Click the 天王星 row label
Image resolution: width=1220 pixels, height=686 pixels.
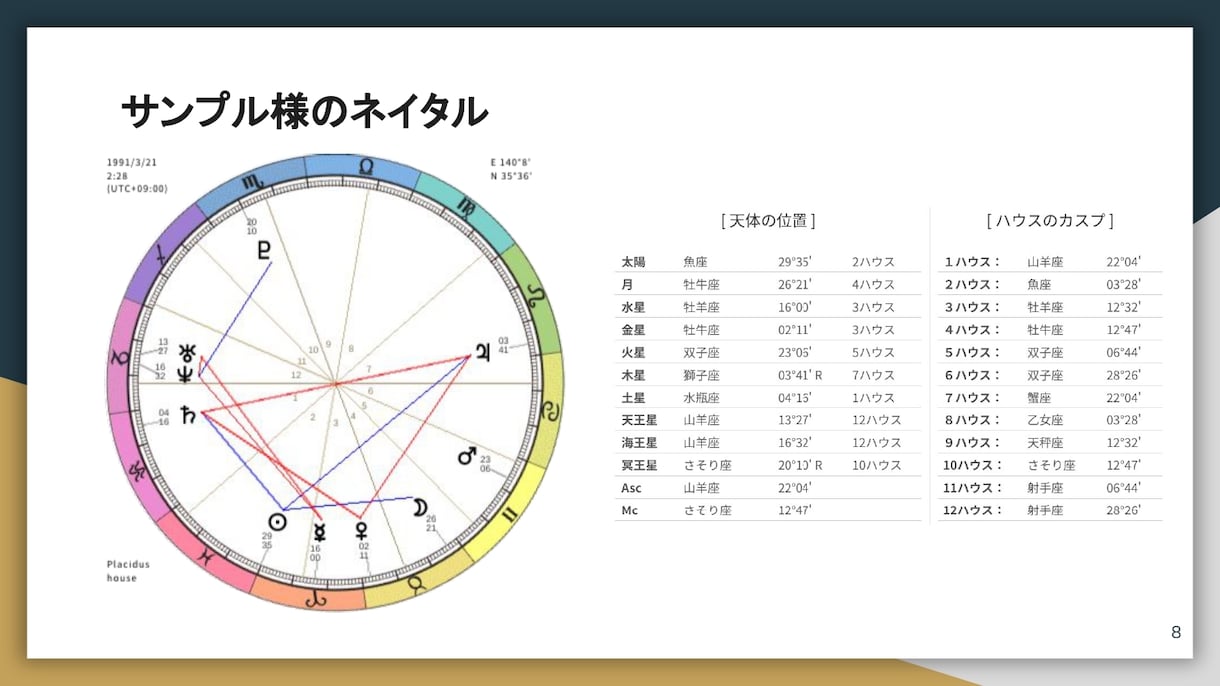click(x=639, y=420)
